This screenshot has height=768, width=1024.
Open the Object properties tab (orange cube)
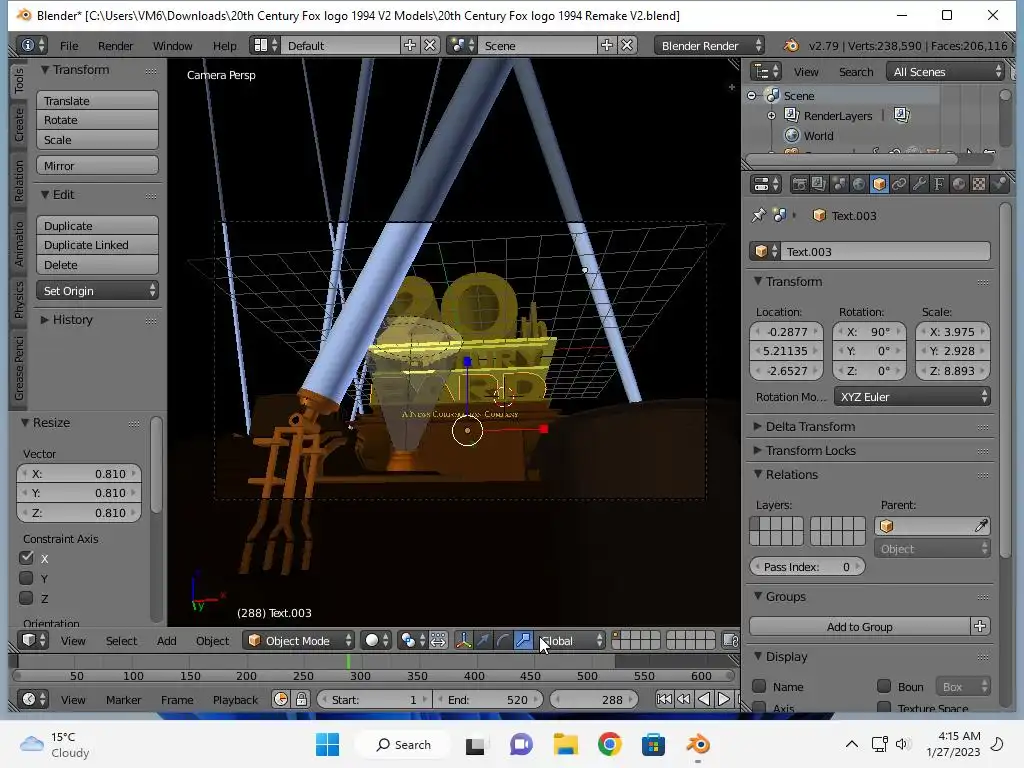(879, 184)
